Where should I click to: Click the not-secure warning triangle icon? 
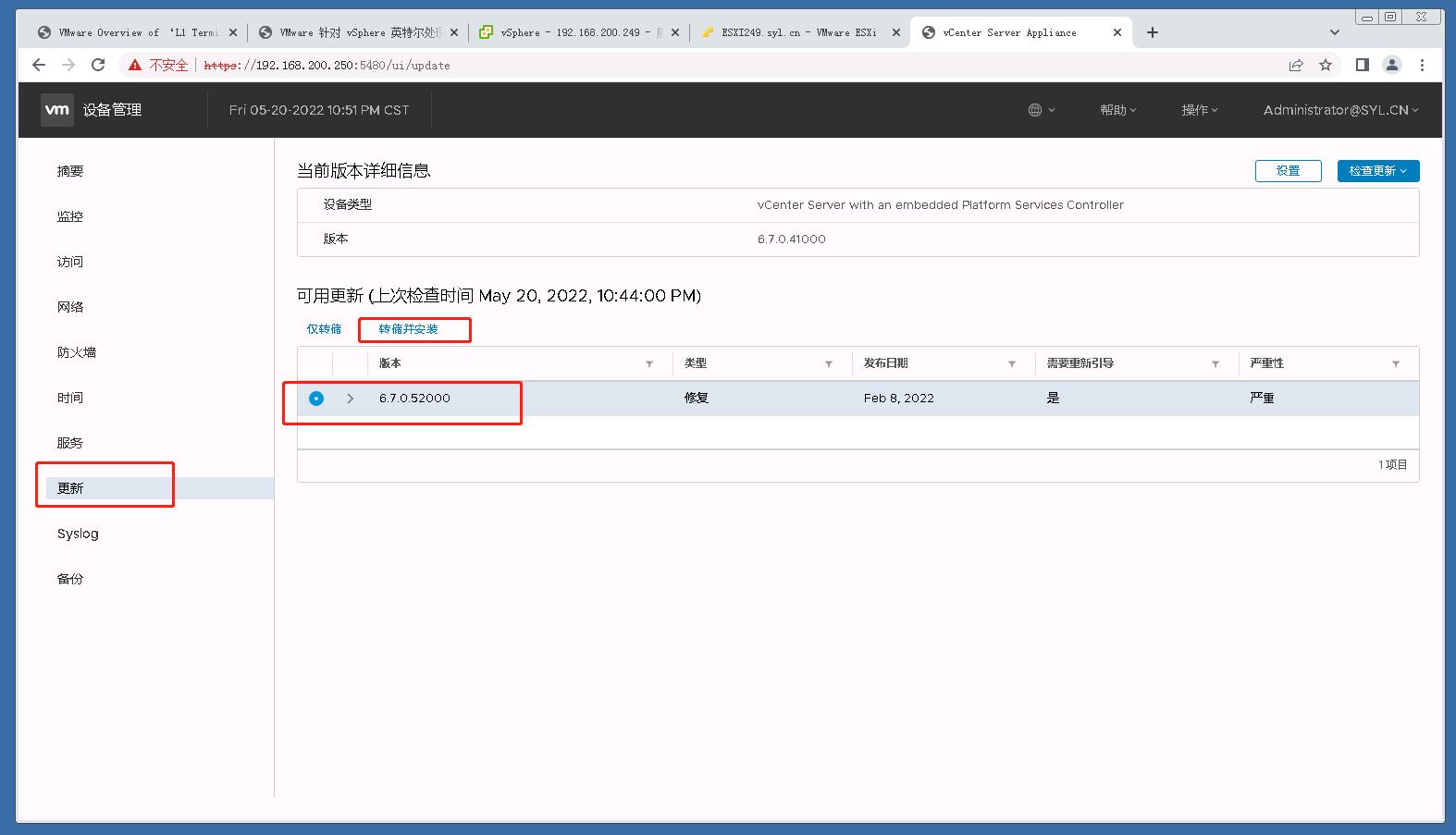click(x=135, y=65)
